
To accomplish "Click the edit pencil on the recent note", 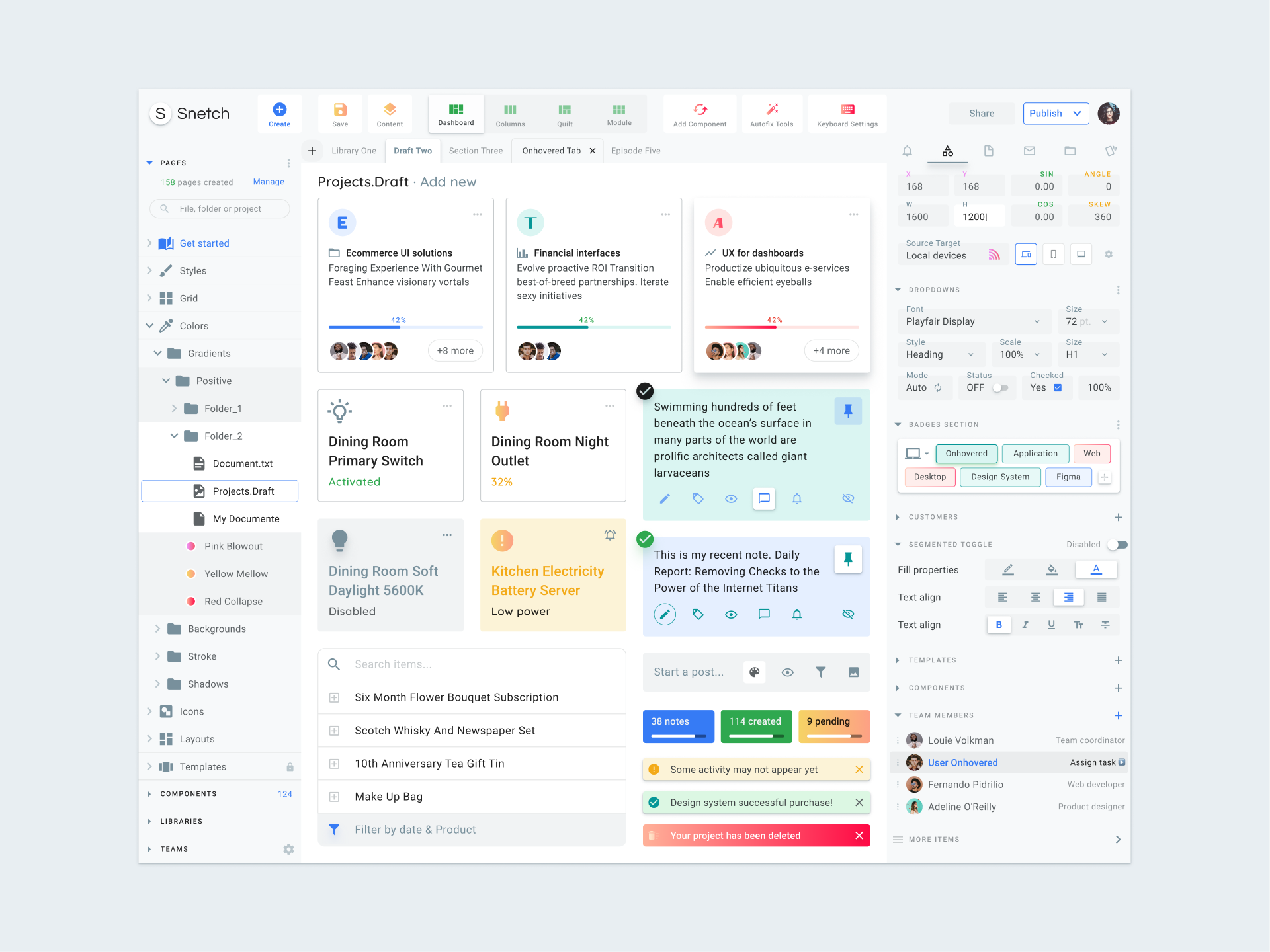I will coord(665,614).
